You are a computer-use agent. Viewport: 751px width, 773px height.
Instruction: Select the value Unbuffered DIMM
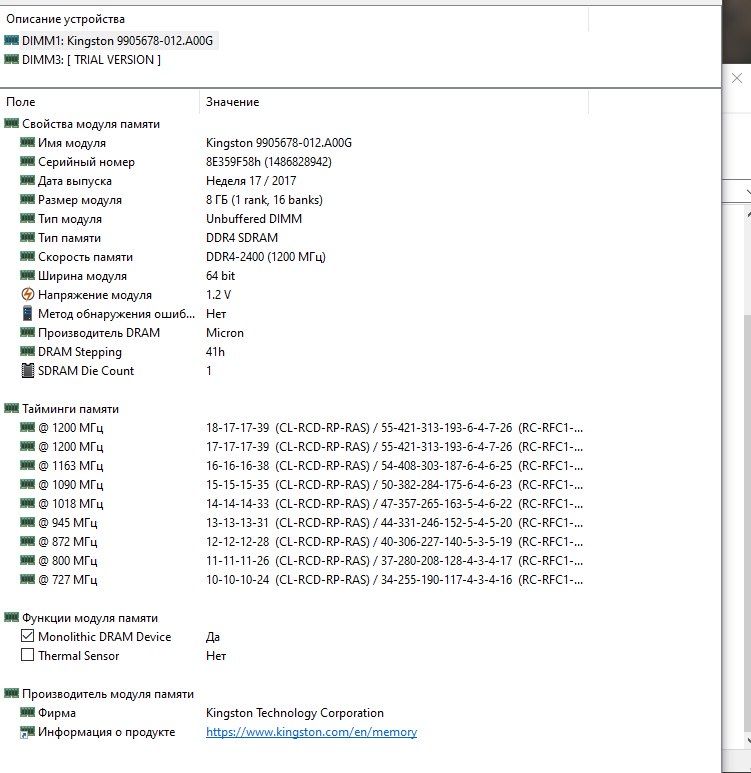point(254,218)
